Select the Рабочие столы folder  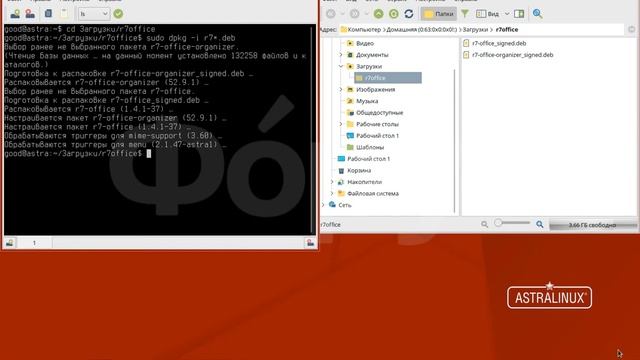pos(378,124)
